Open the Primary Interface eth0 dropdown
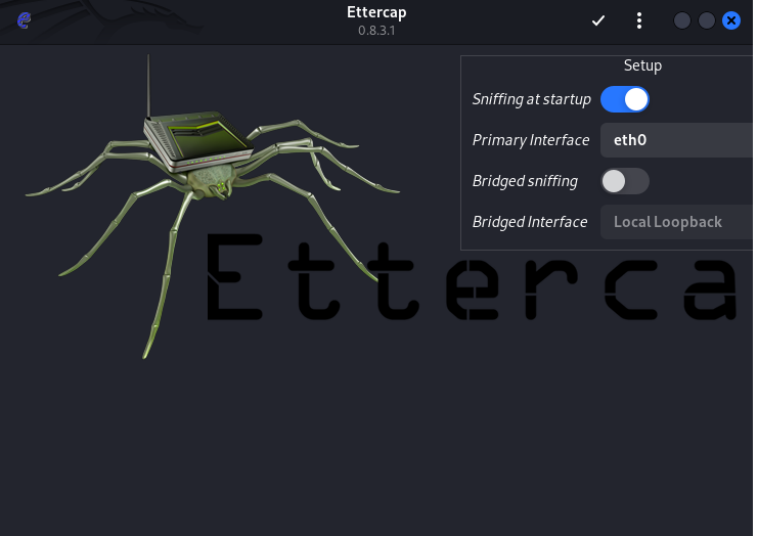The height and width of the screenshot is (536, 758). (x=677, y=140)
